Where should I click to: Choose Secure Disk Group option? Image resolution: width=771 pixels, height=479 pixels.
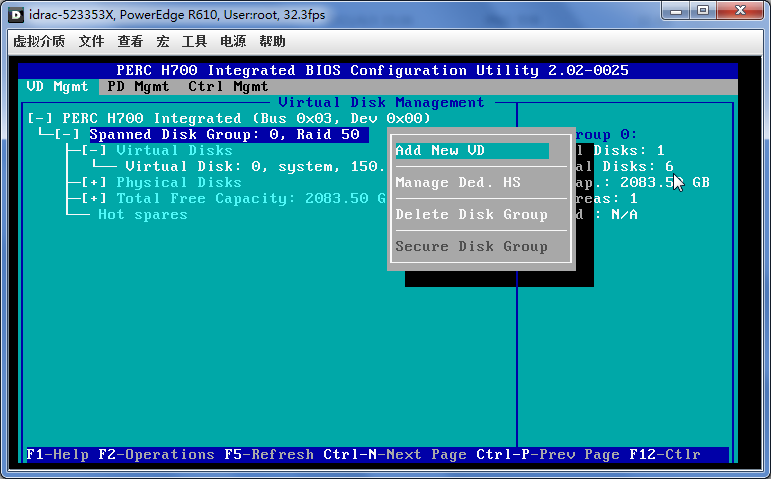click(x=472, y=246)
